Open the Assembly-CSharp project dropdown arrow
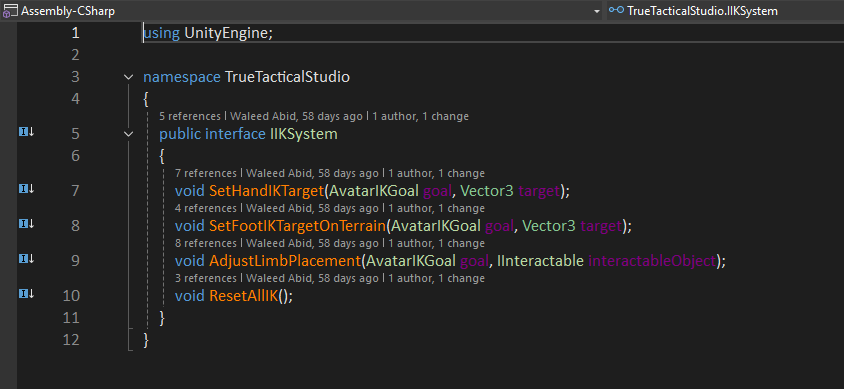 pyautogui.click(x=597, y=11)
